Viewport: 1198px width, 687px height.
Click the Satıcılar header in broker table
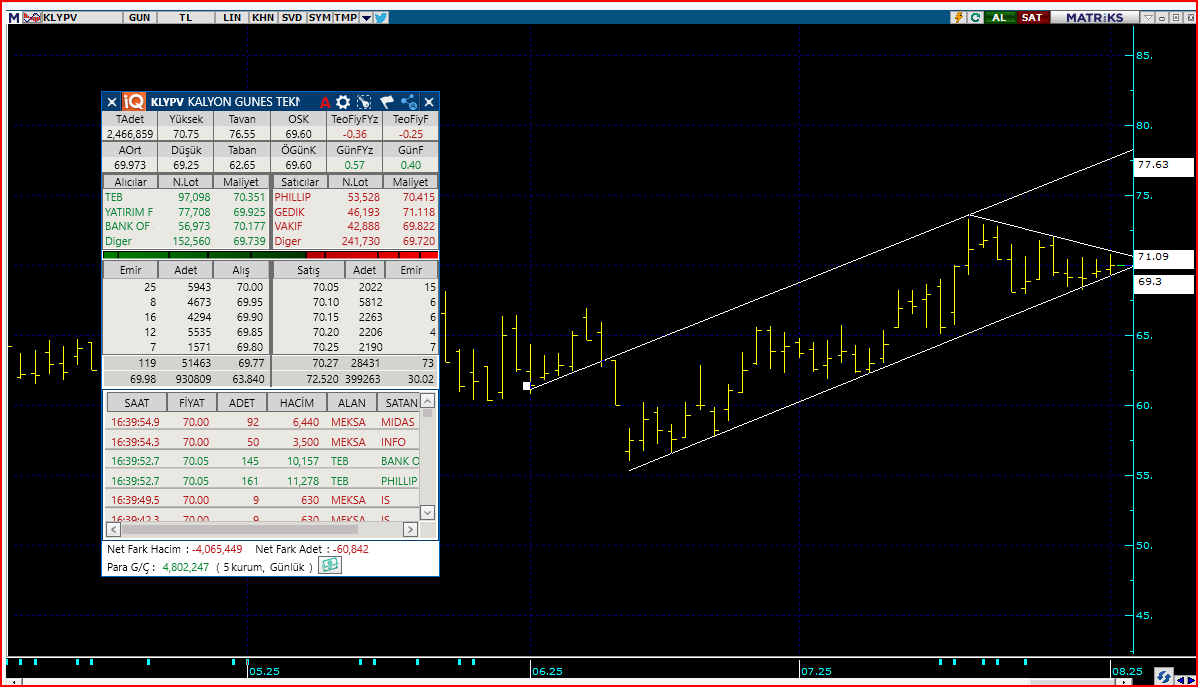(x=300, y=182)
